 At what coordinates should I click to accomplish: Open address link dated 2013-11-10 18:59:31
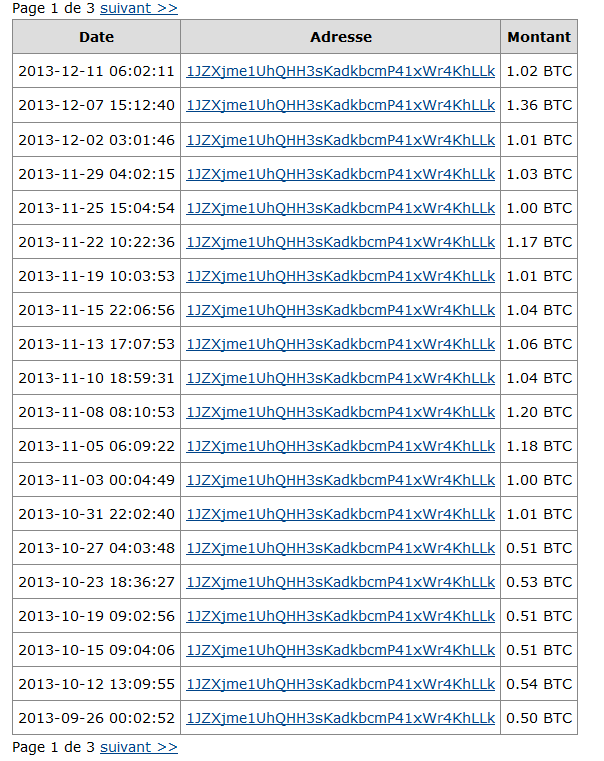click(341, 378)
